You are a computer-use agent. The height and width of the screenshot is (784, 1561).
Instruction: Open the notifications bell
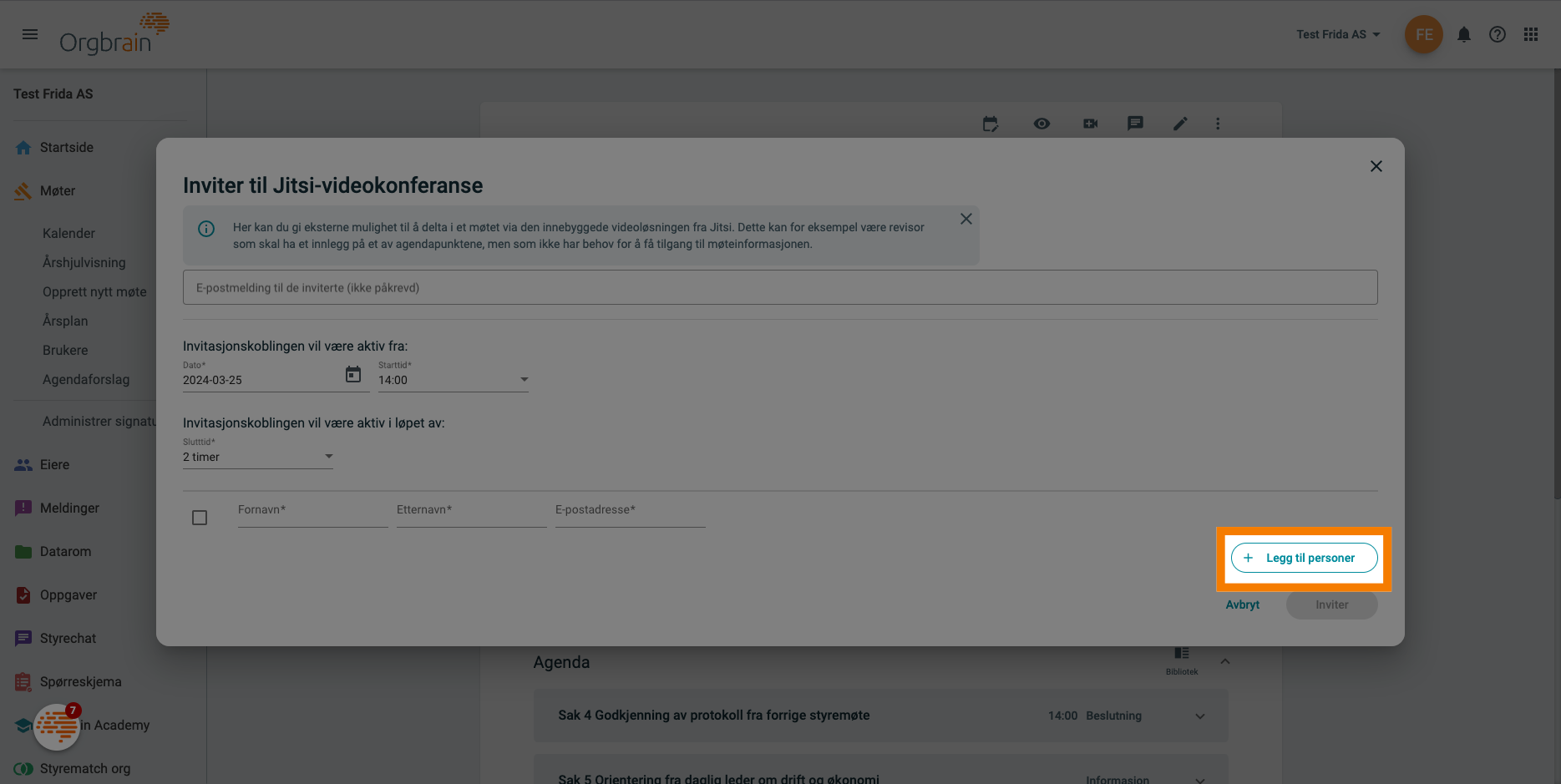point(1464,34)
